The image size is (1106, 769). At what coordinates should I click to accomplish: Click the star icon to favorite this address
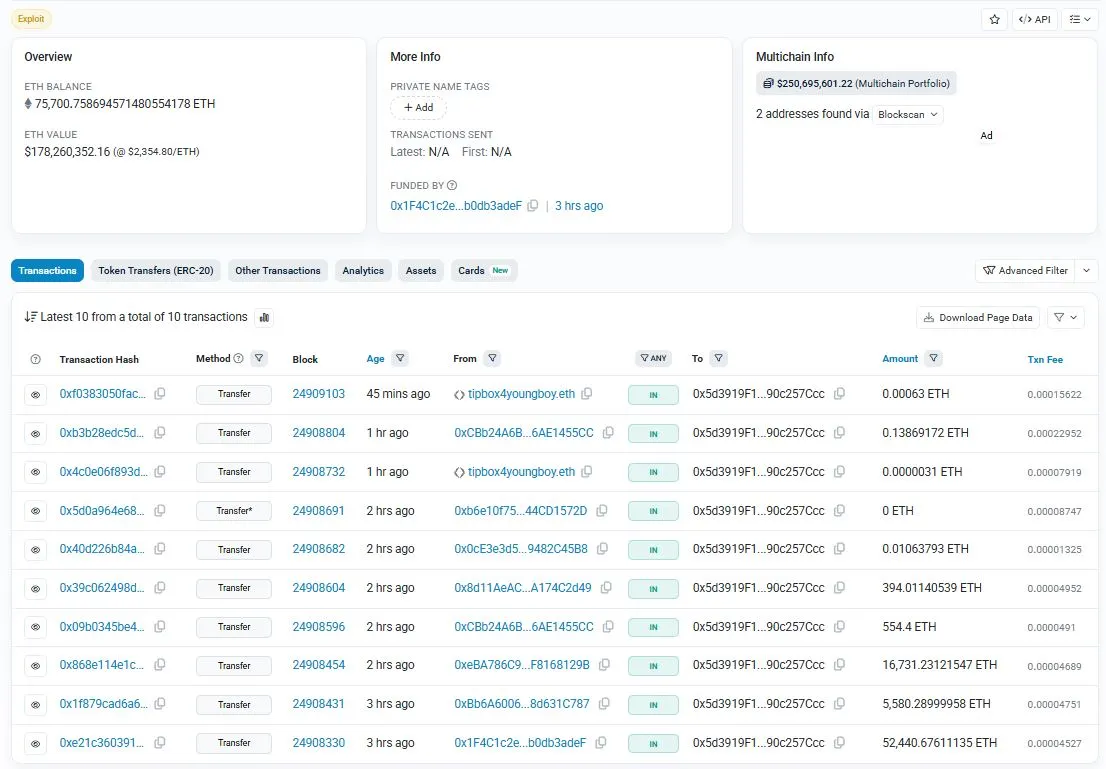993,18
